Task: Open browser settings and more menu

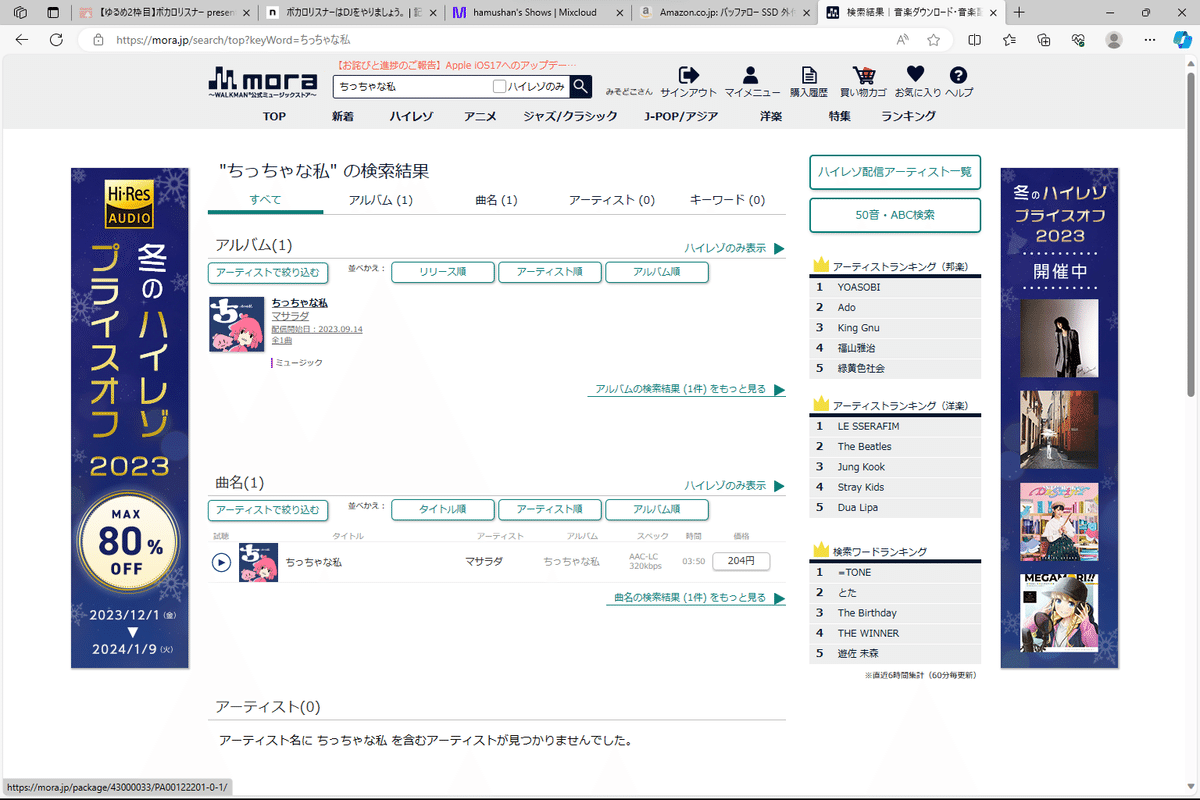Action: (1148, 40)
